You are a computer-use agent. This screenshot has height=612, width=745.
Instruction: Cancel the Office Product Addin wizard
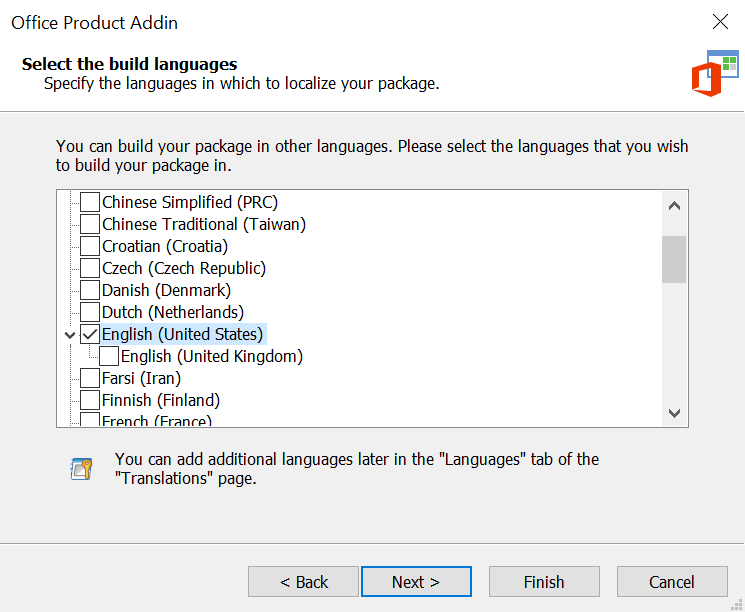coord(672,582)
